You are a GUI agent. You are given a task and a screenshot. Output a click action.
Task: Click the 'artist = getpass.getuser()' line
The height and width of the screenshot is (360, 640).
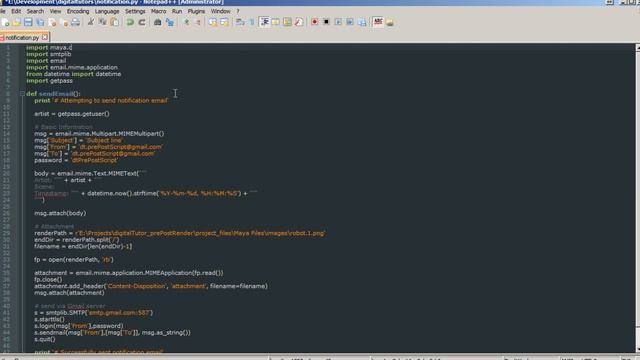[x=72, y=114]
